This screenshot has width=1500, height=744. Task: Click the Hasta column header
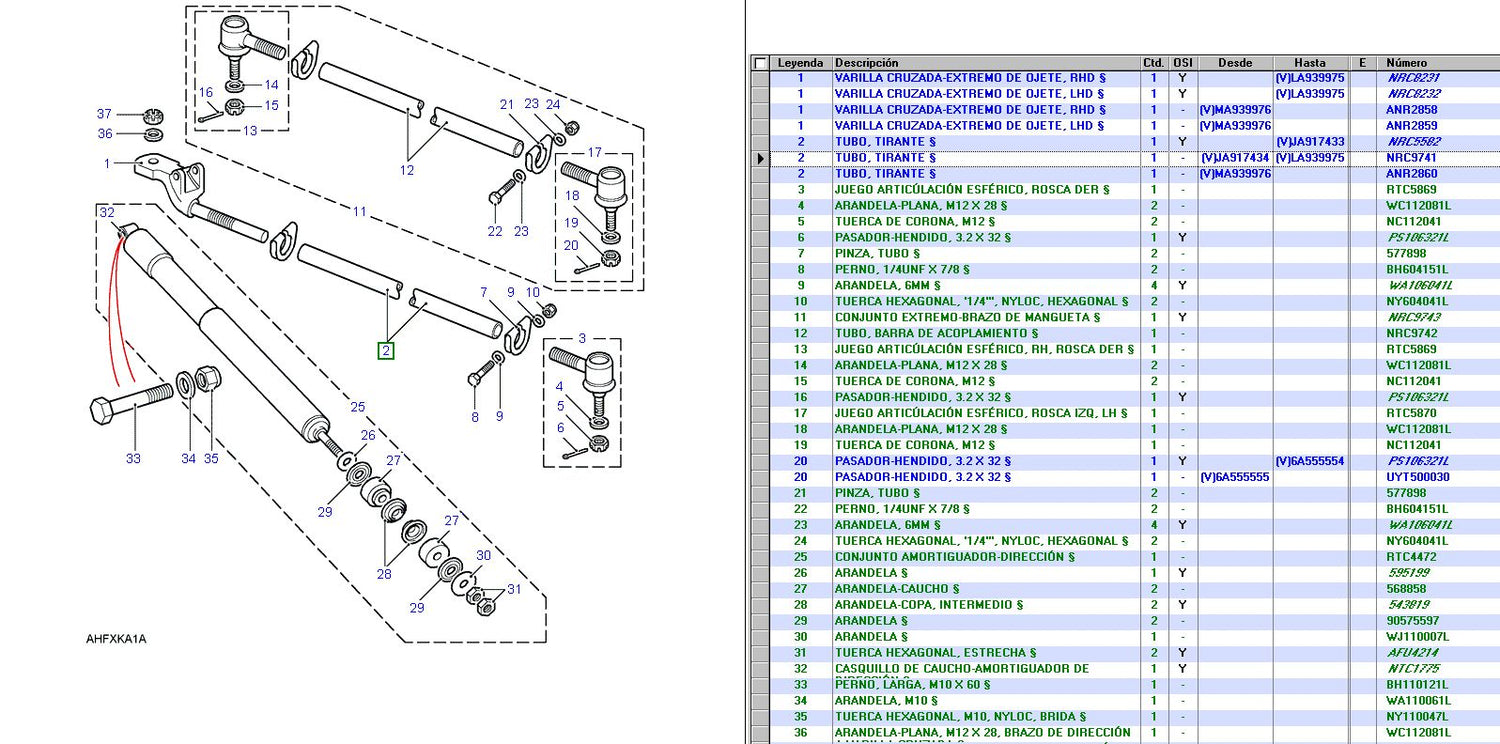click(x=1309, y=63)
